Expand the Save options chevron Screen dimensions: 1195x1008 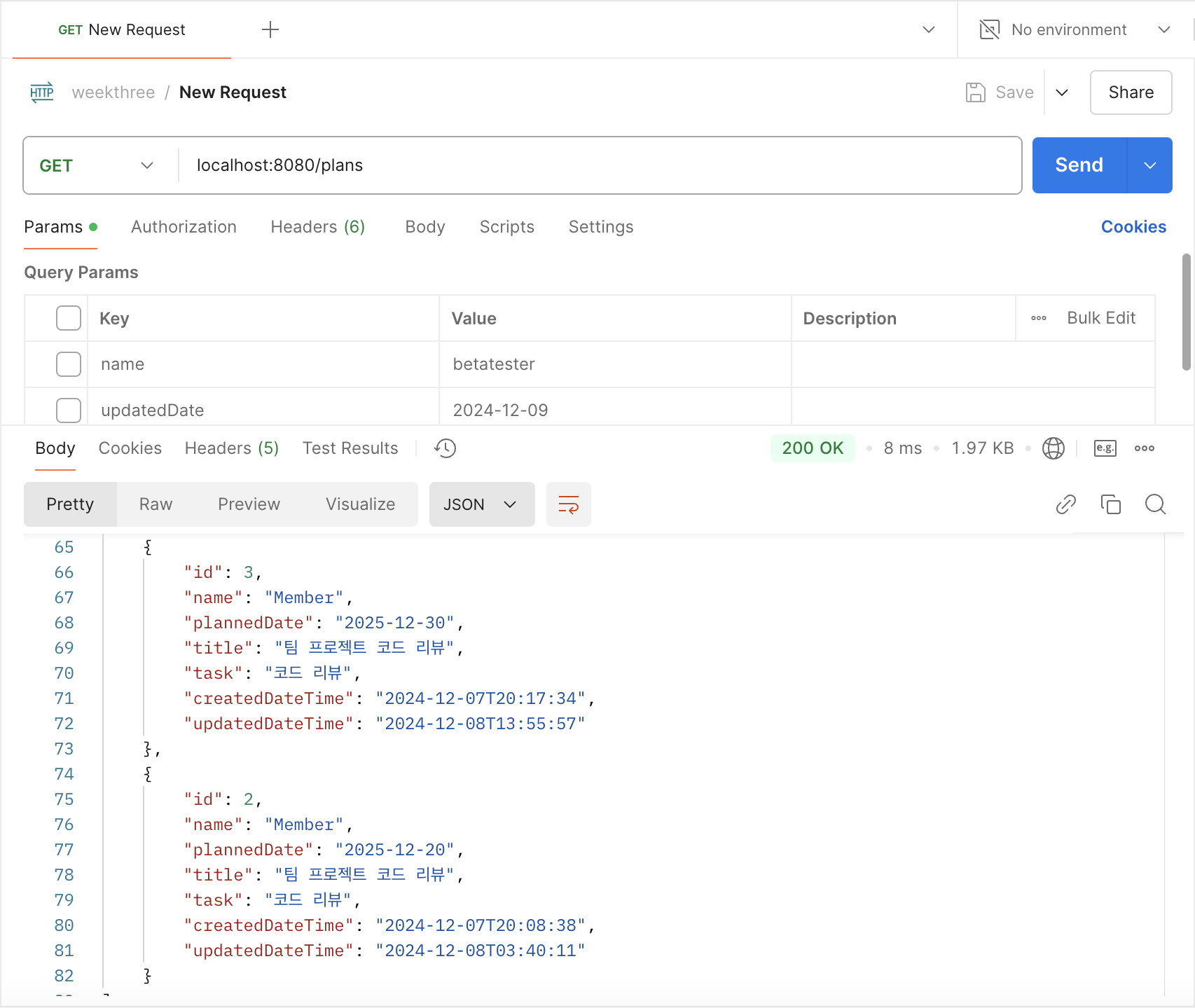tap(1062, 92)
